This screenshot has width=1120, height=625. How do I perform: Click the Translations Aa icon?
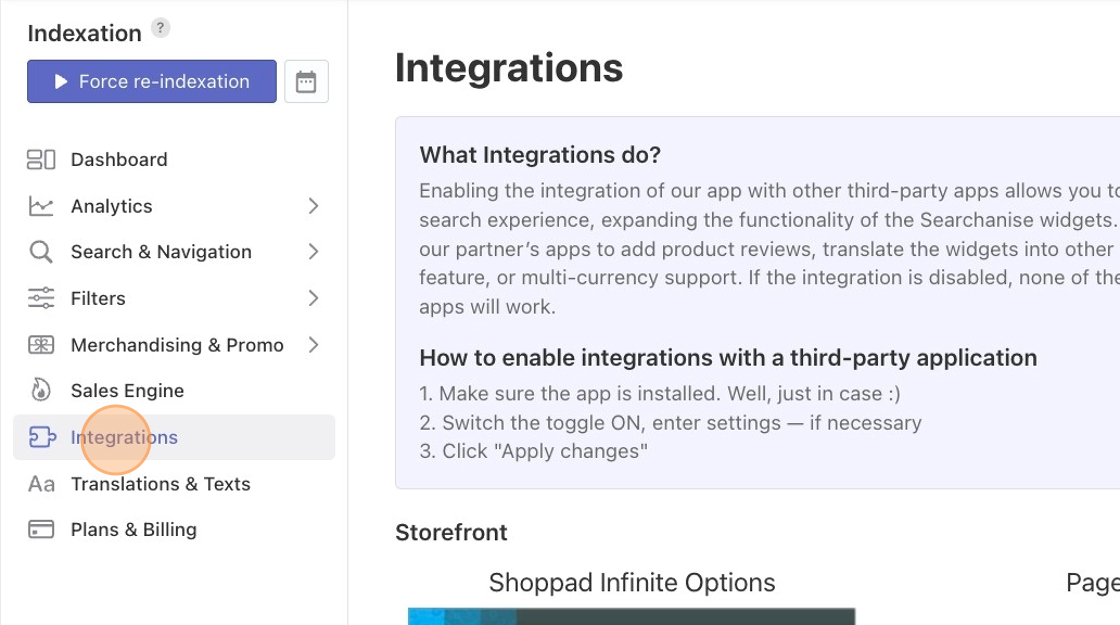coord(41,484)
